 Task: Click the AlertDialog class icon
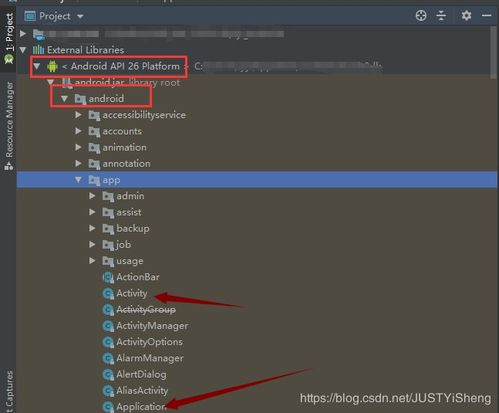[x=108, y=375]
